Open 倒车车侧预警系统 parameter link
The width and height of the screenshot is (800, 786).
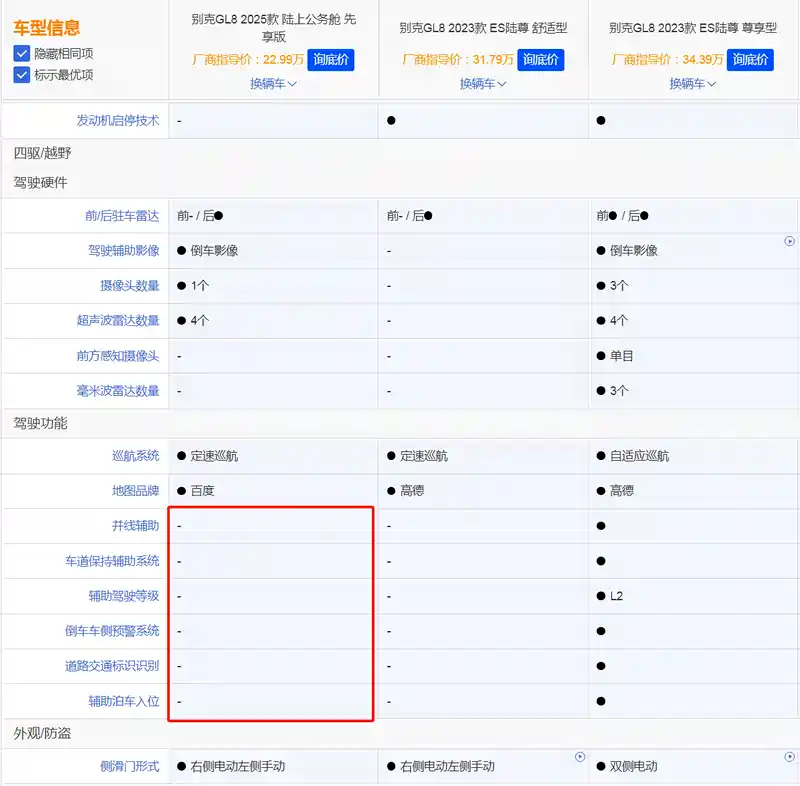pos(112,631)
